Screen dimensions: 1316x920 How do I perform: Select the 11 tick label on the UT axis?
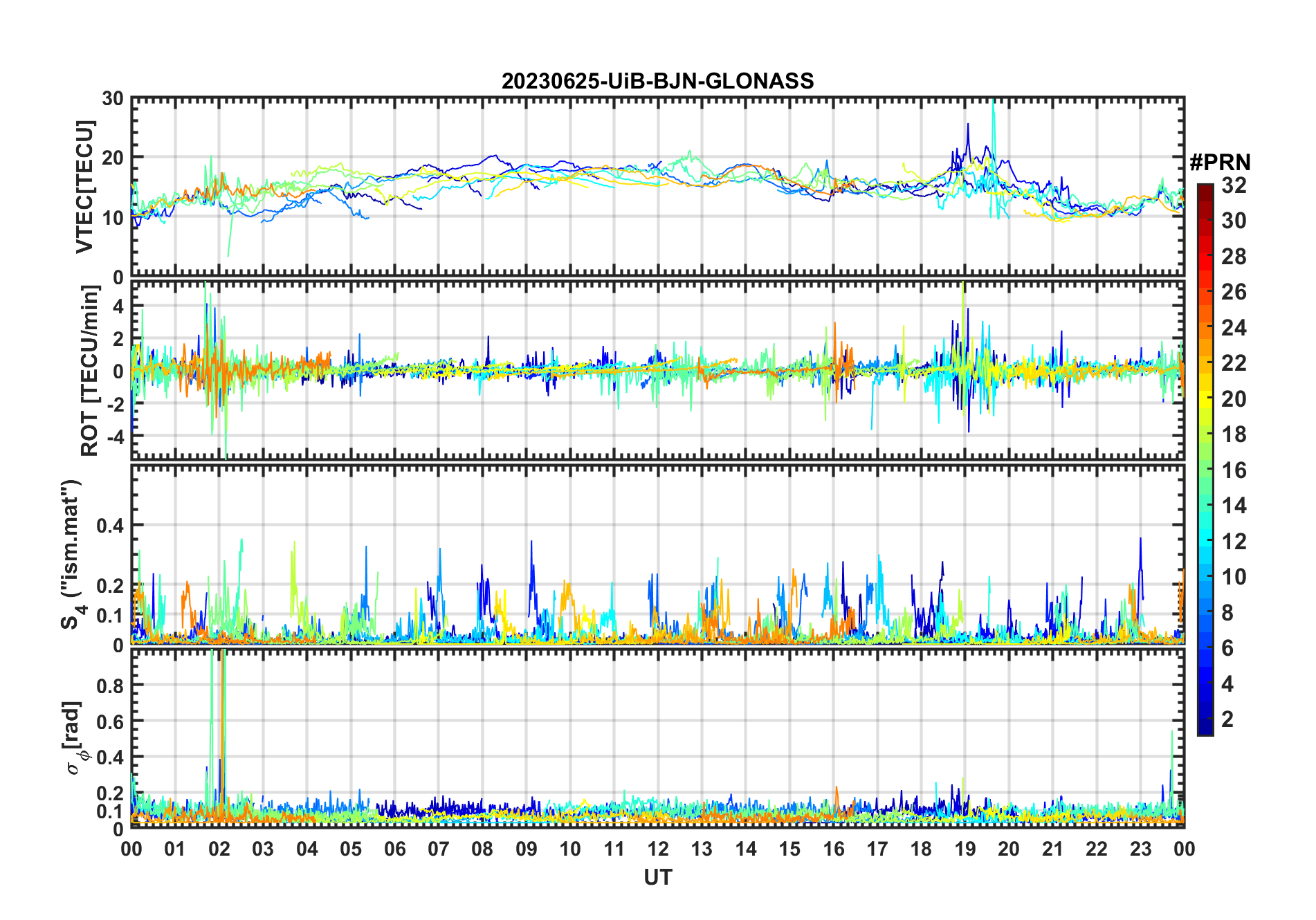614,849
